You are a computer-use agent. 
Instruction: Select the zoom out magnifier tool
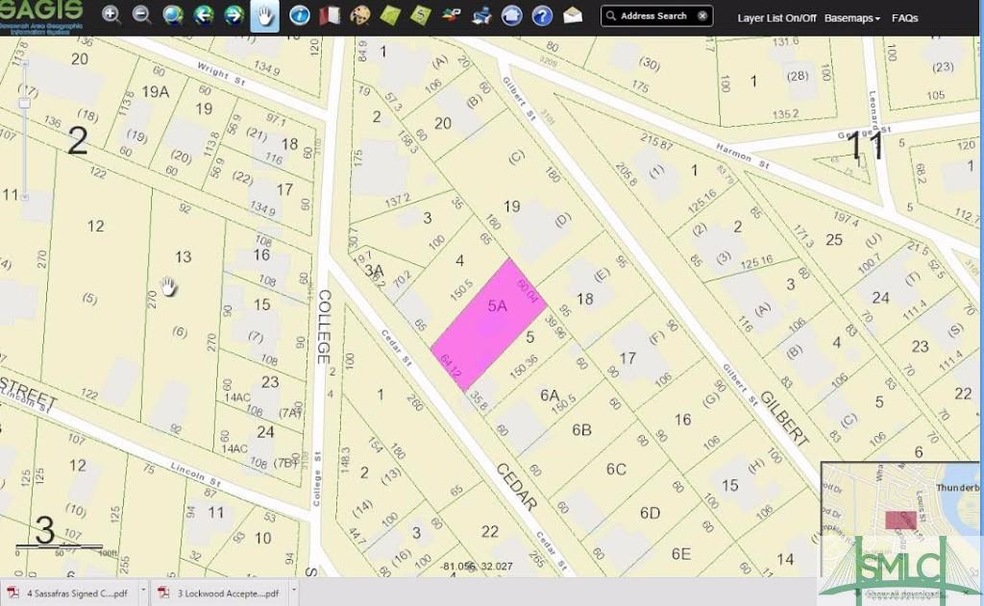142,15
